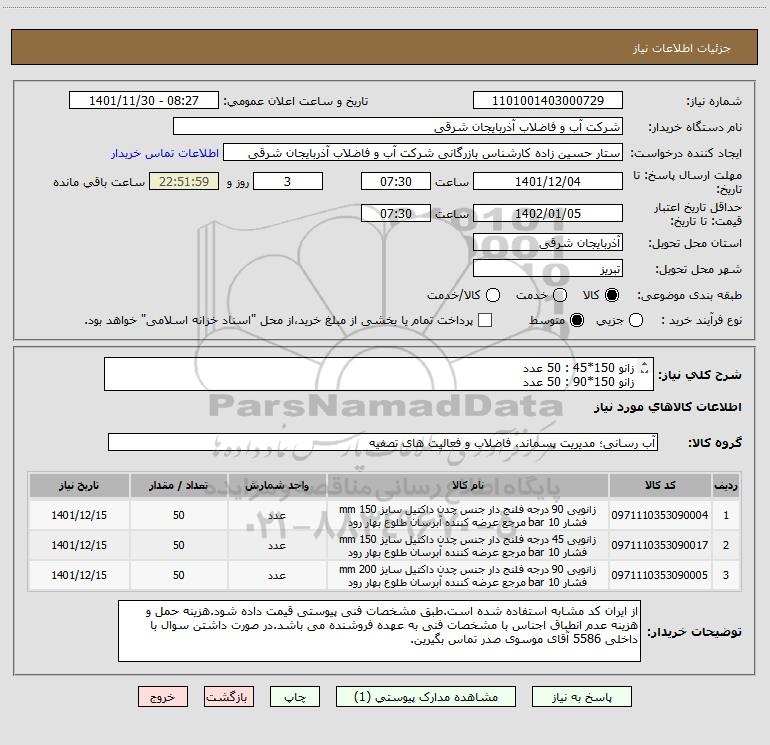Click response deadline date 1401/12/04
770x745 pixels.
[548, 181]
